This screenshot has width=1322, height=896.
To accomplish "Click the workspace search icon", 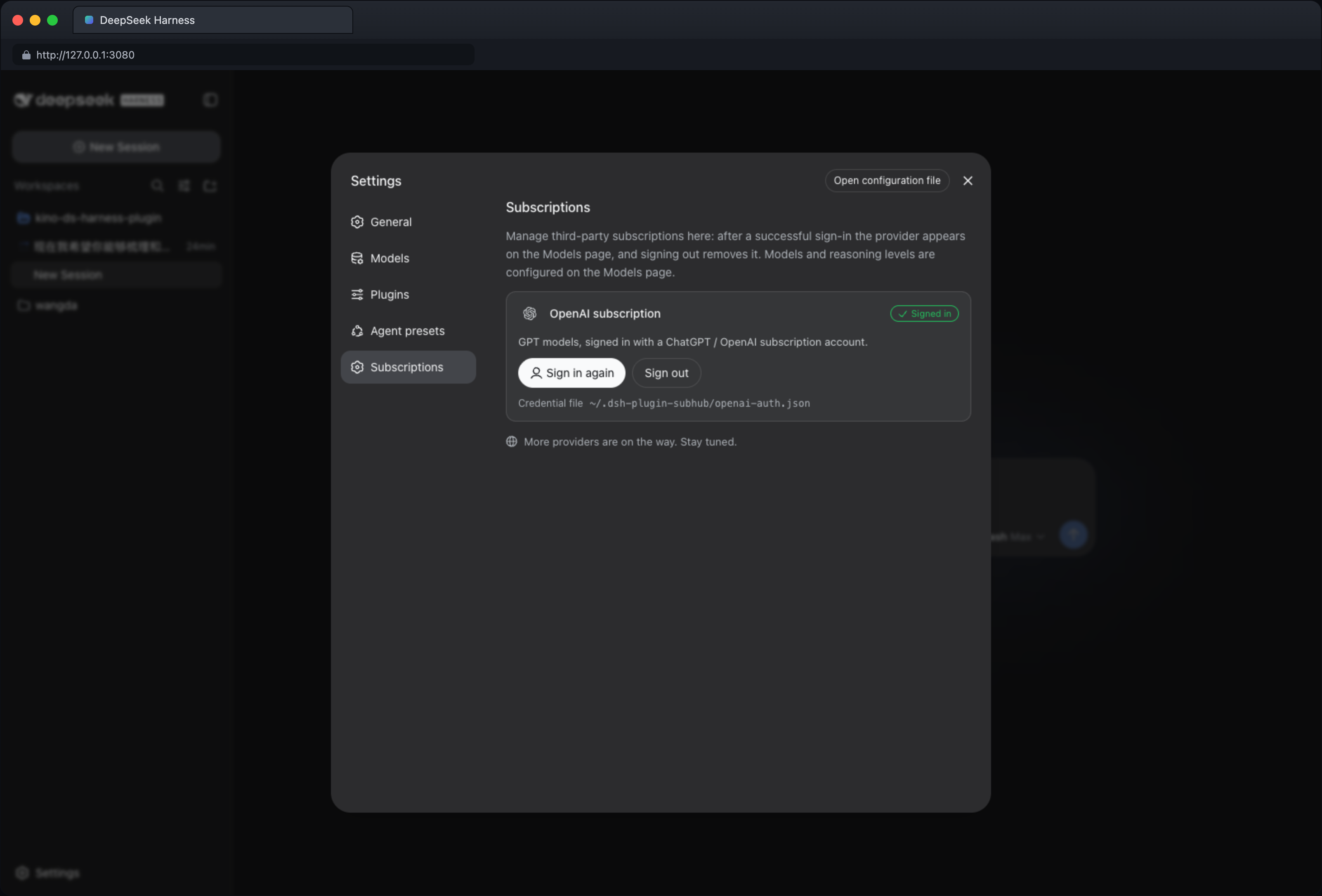I will [x=158, y=186].
